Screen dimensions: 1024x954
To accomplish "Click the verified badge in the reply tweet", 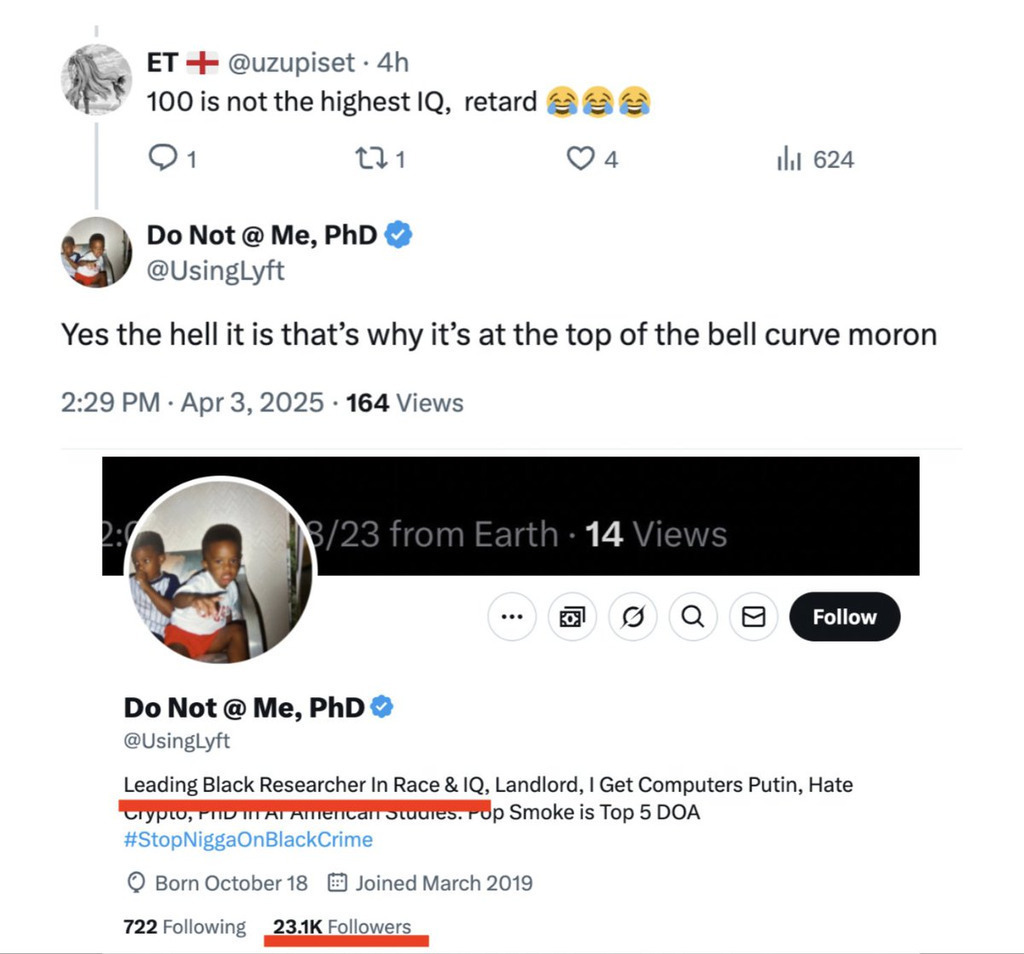I will [x=399, y=235].
